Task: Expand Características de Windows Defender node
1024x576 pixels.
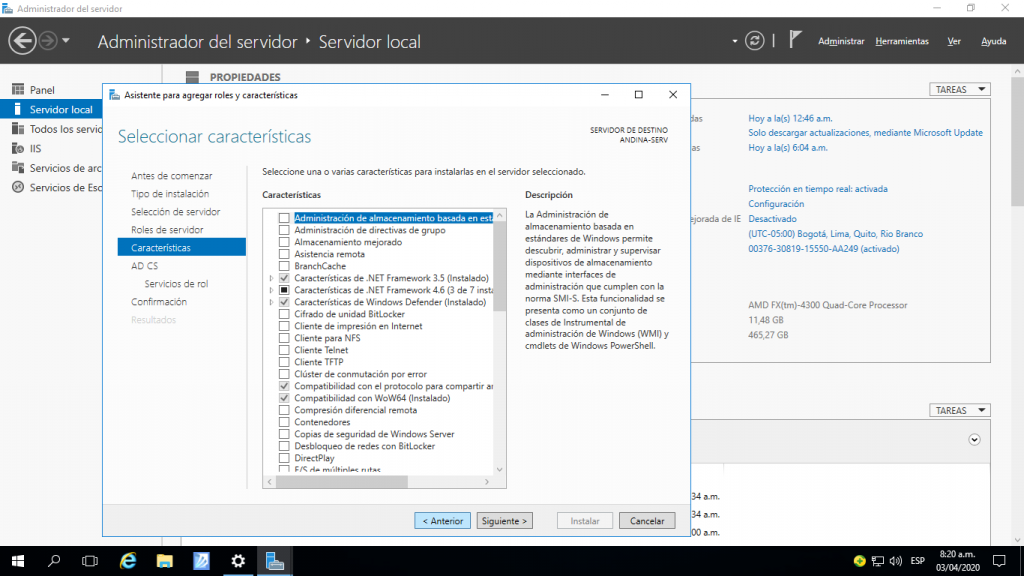Action: click(x=271, y=302)
